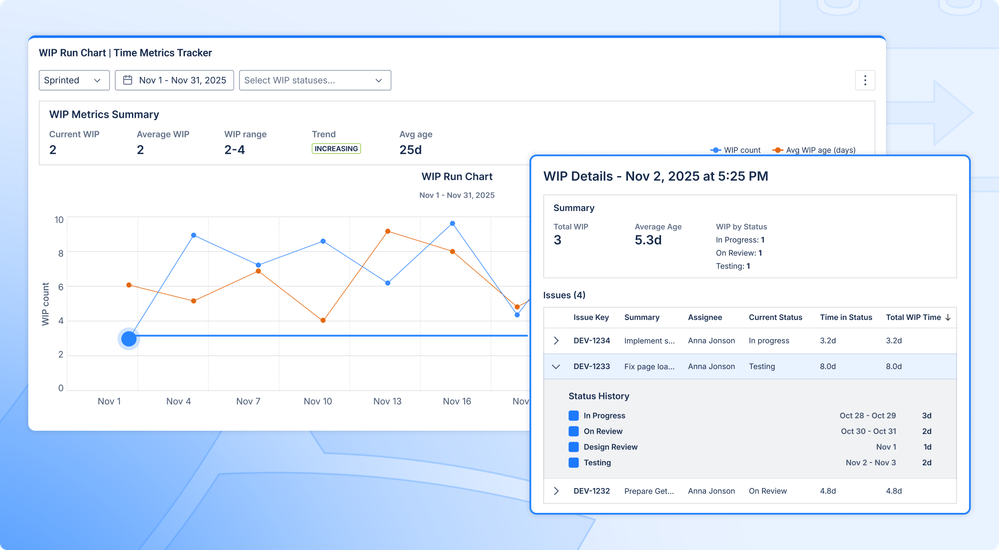Click the calendar icon in date range
Viewport: 999px width, 550px height.
[x=127, y=80]
